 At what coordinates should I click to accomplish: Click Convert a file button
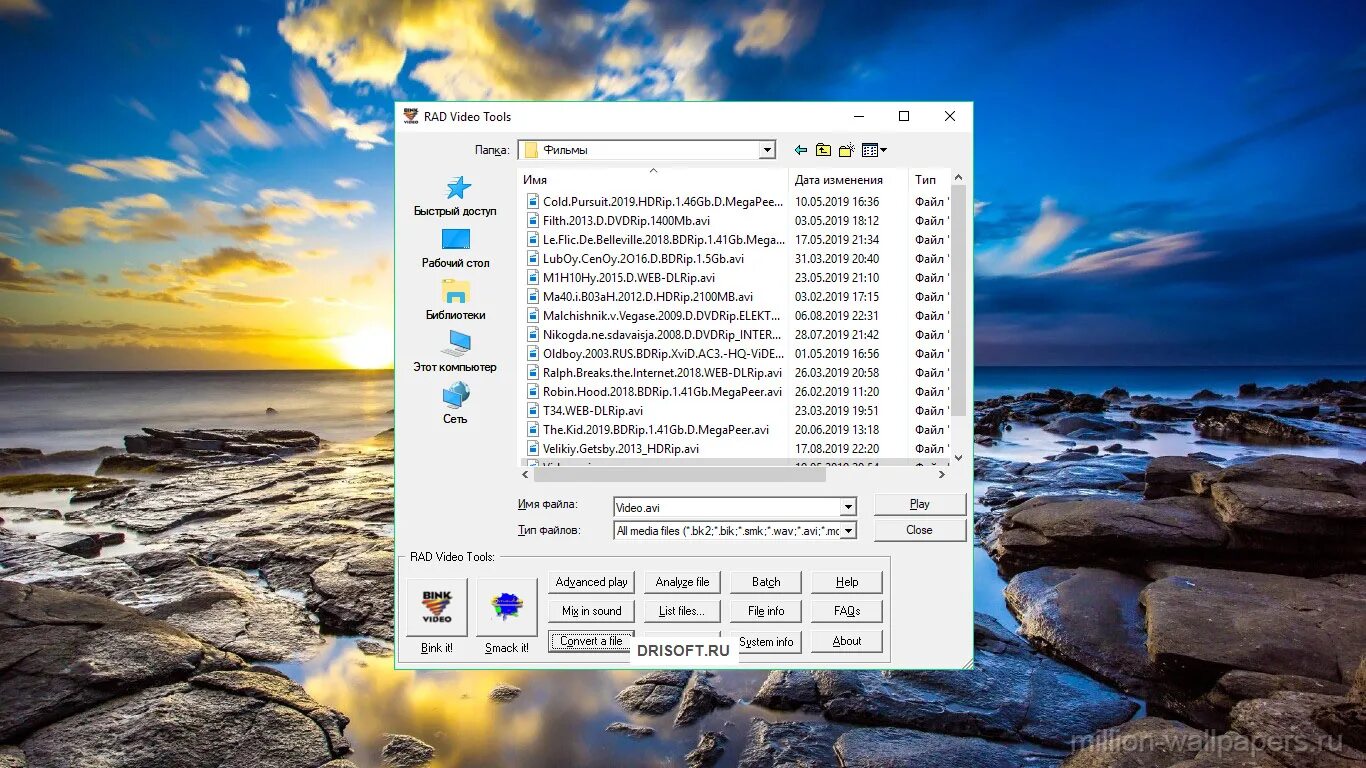pos(591,641)
